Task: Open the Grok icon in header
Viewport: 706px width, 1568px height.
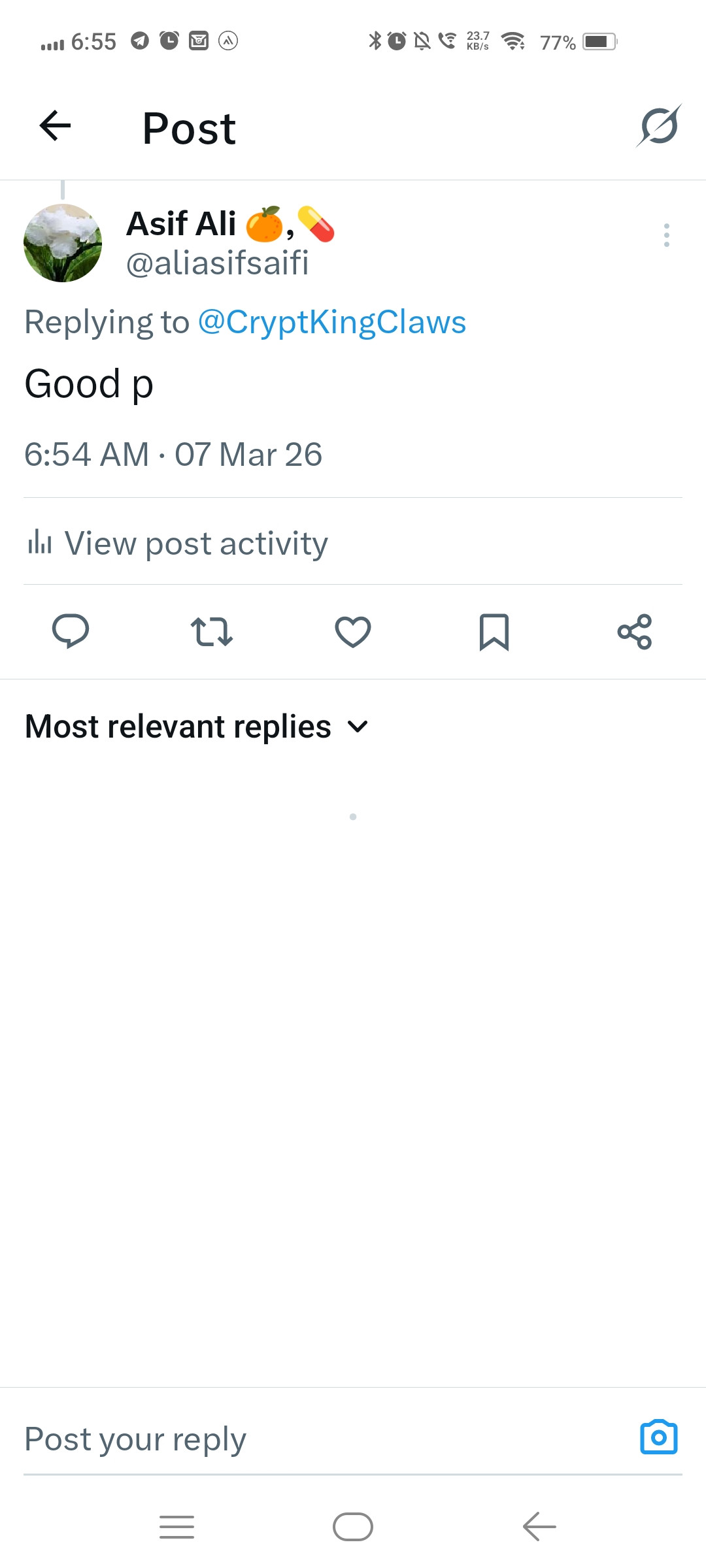Action: pos(659,125)
